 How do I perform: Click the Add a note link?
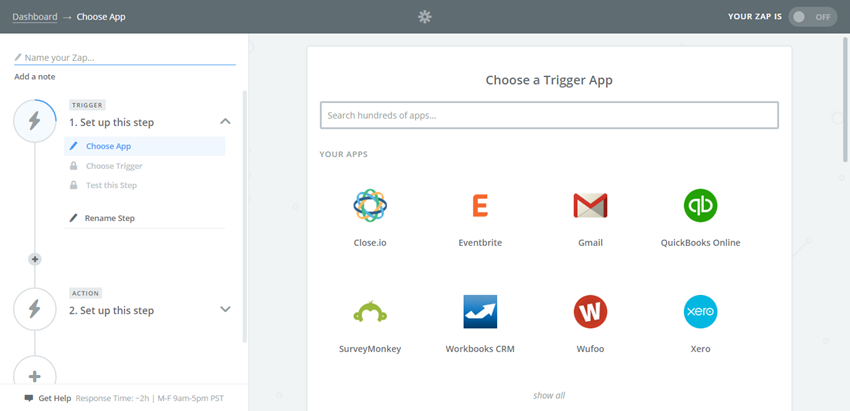[35, 77]
